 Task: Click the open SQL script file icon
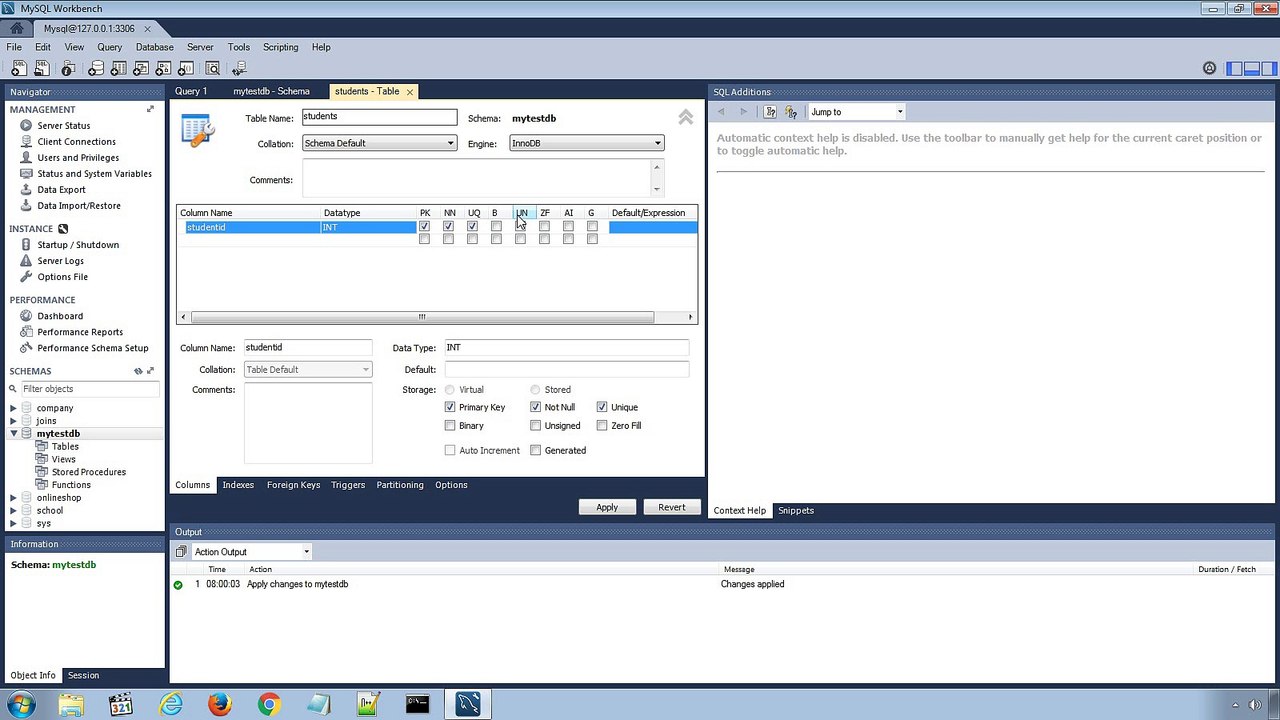[x=42, y=69]
